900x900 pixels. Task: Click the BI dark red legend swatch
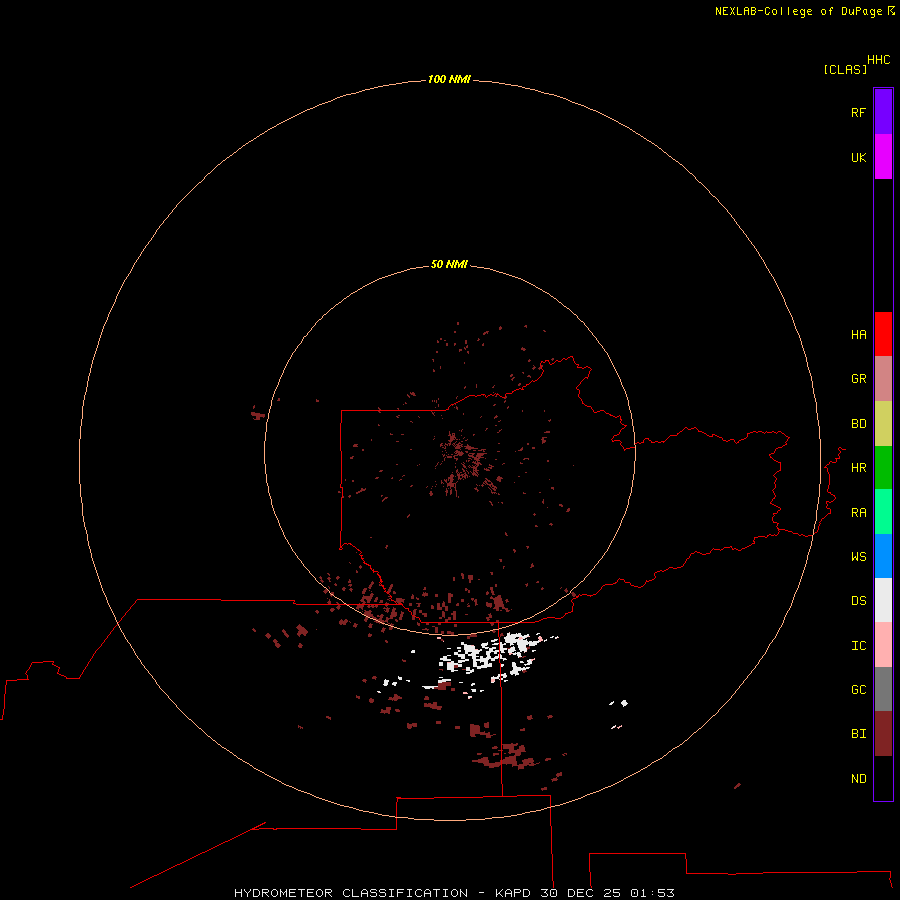(883, 734)
